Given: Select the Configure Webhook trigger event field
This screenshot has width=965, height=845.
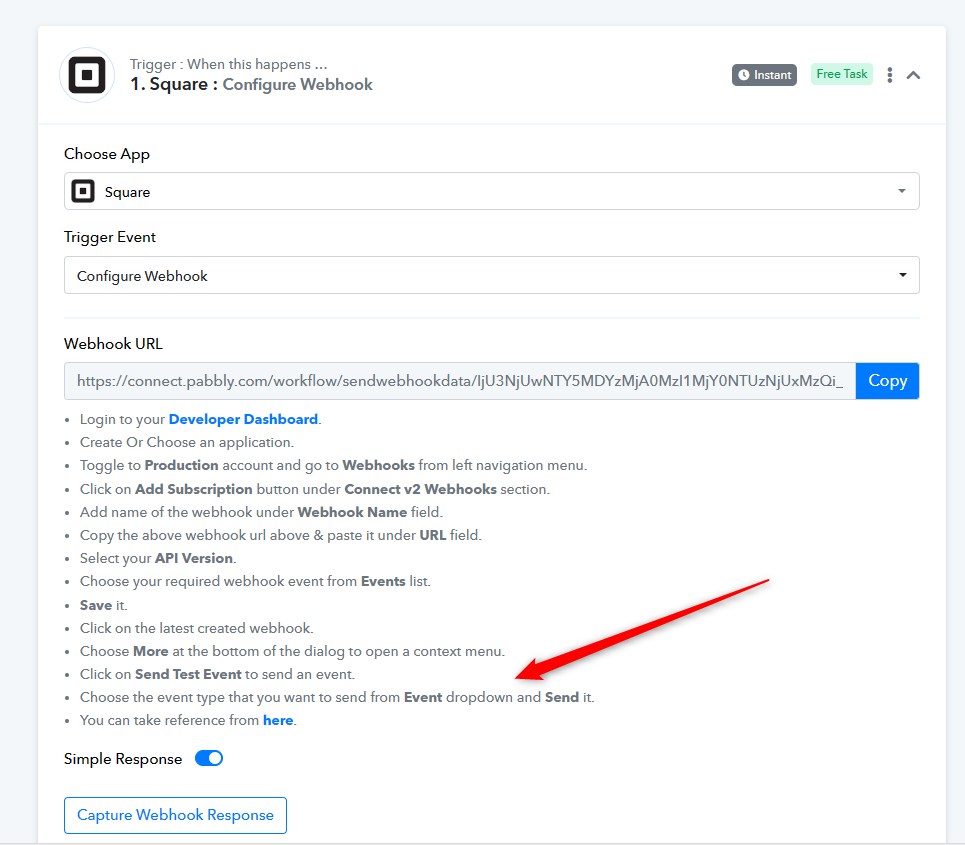Looking at the screenshot, I should [492, 275].
